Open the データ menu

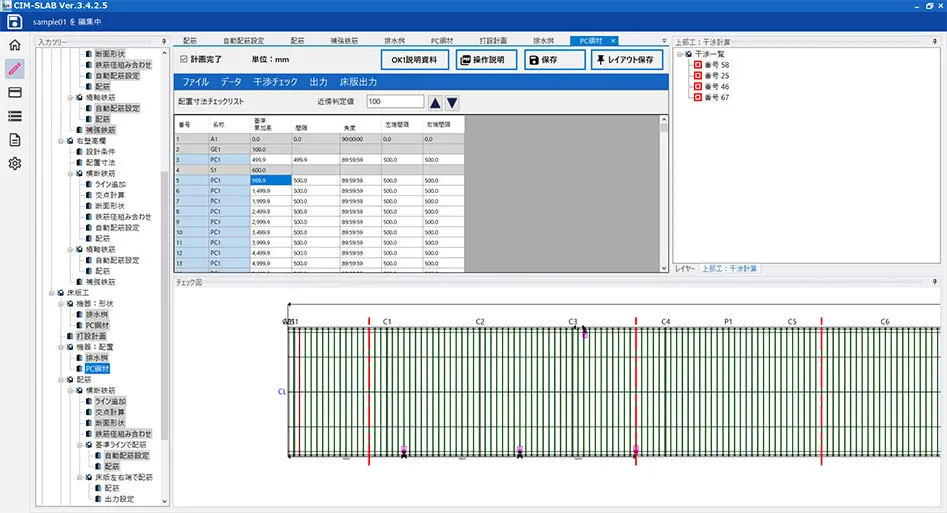pos(231,82)
